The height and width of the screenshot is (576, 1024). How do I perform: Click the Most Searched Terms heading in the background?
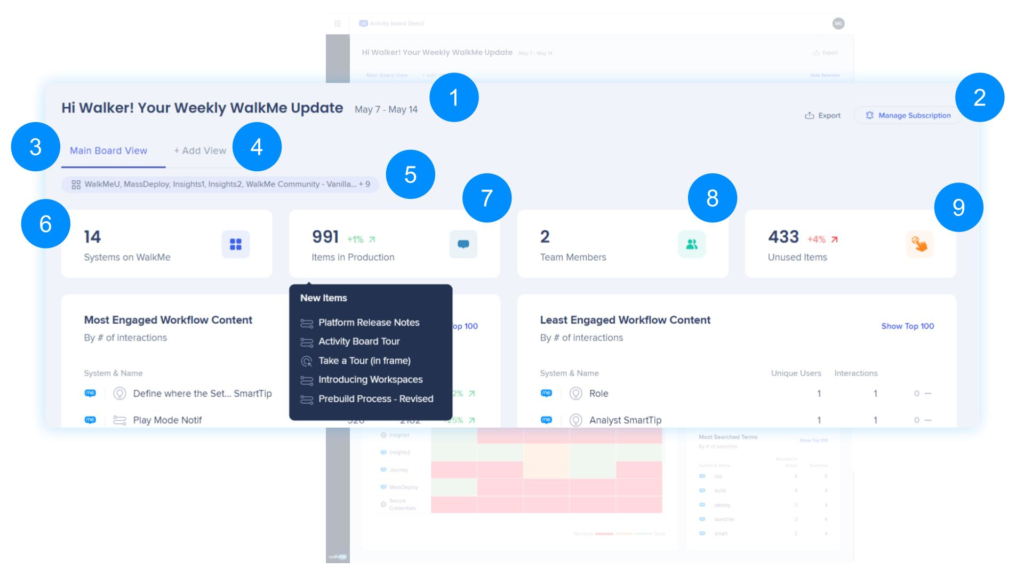(x=728, y=437)
